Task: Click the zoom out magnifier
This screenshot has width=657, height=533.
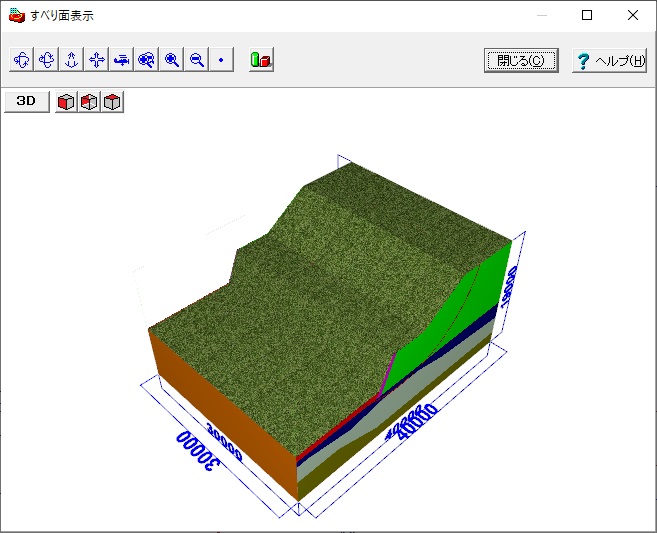Action: (197, 60)
